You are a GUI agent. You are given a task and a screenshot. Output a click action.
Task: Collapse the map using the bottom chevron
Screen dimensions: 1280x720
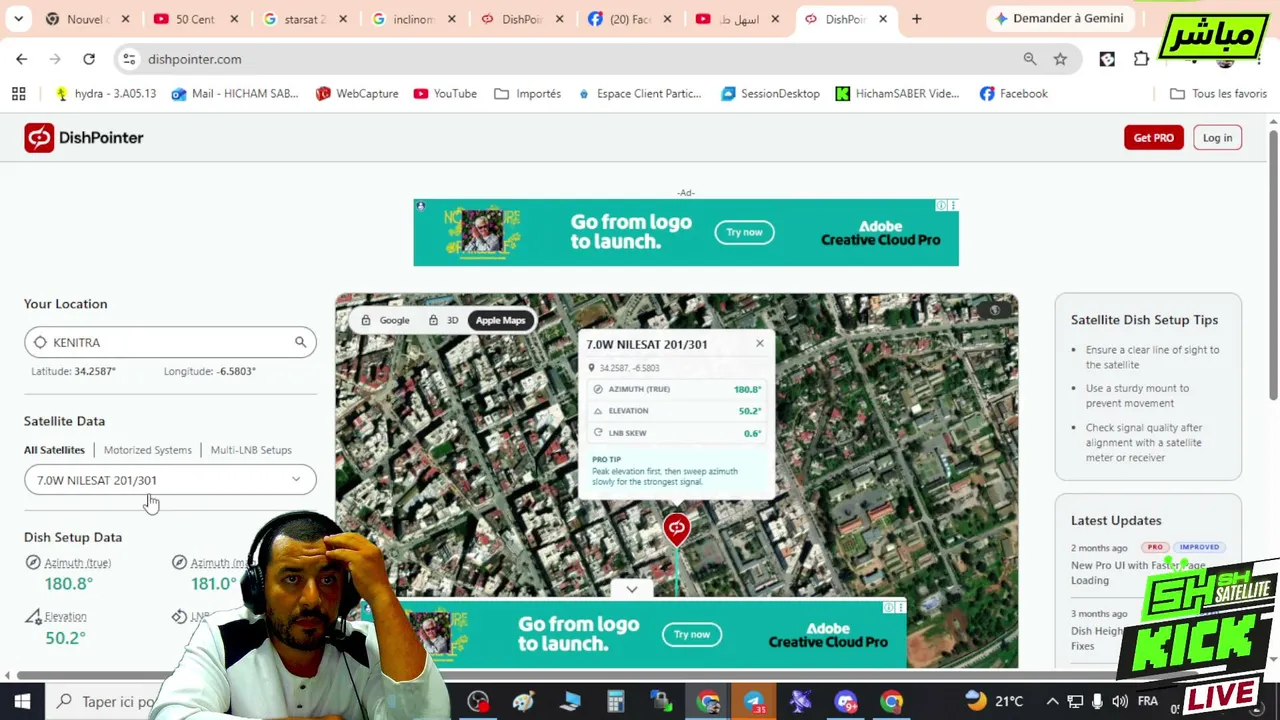[x=632, y=589]
